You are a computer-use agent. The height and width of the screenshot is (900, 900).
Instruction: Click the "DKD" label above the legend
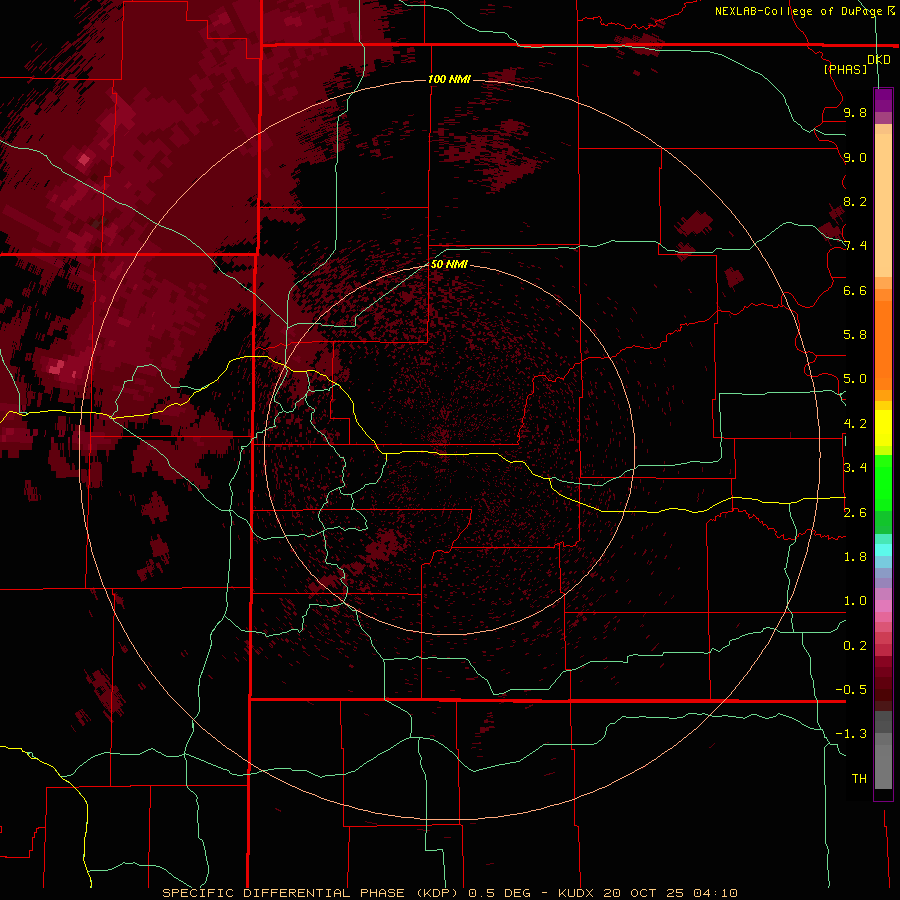(x=879, y=59)
